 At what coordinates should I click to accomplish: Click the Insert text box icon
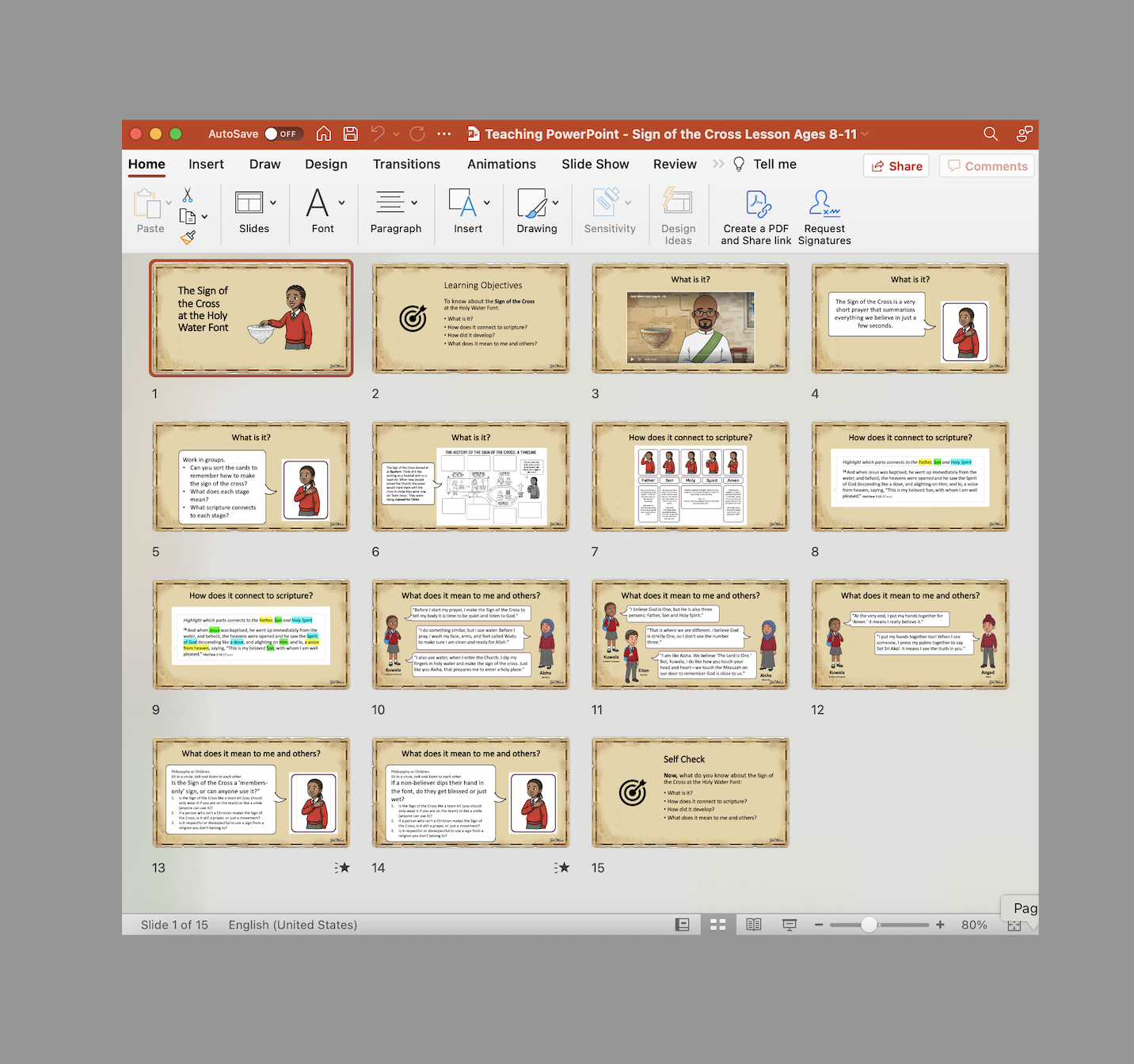click(462, 203)
